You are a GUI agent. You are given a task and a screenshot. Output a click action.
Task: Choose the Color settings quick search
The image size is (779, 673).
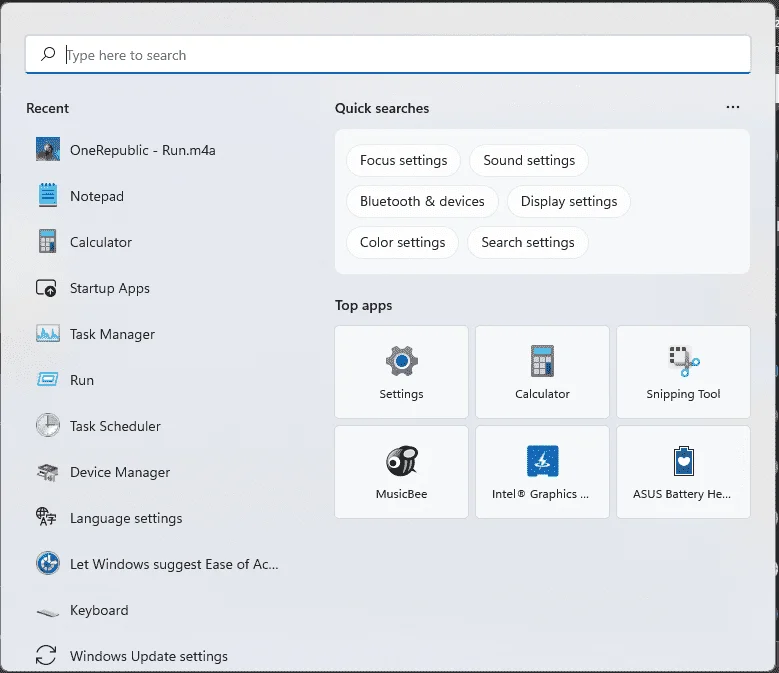point(402,242)
